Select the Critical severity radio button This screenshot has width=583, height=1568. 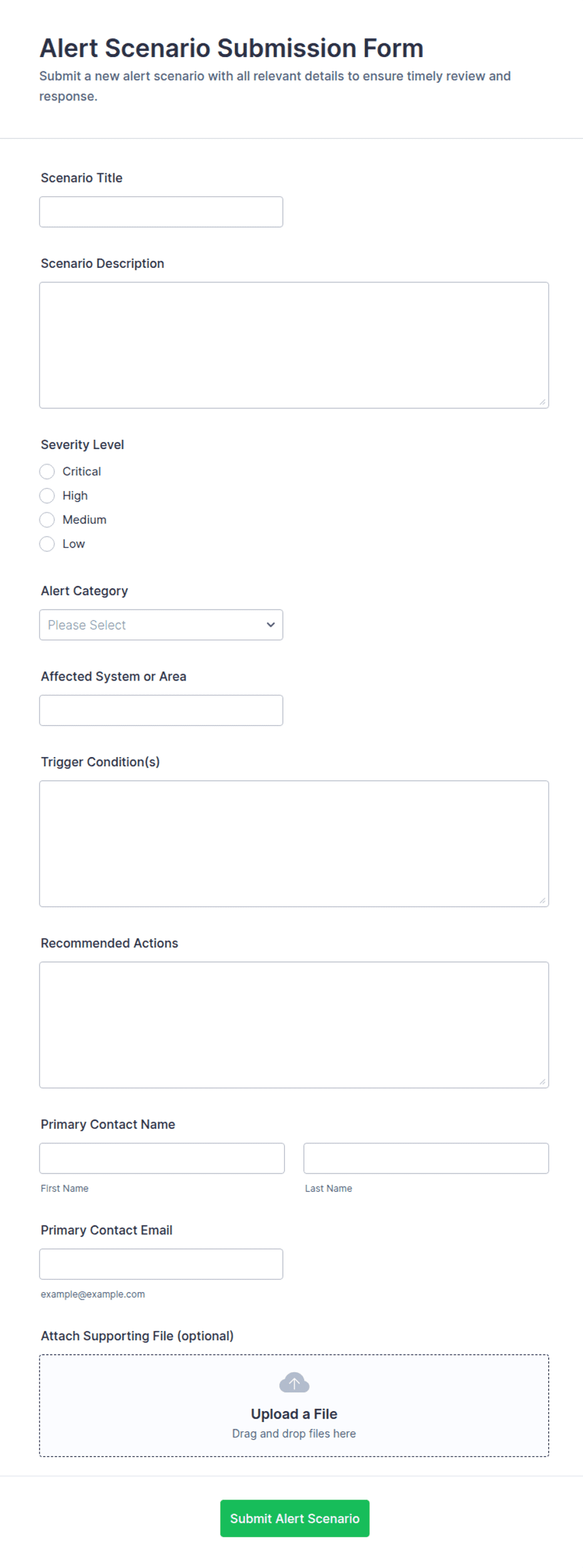click(x=47, y=472)
